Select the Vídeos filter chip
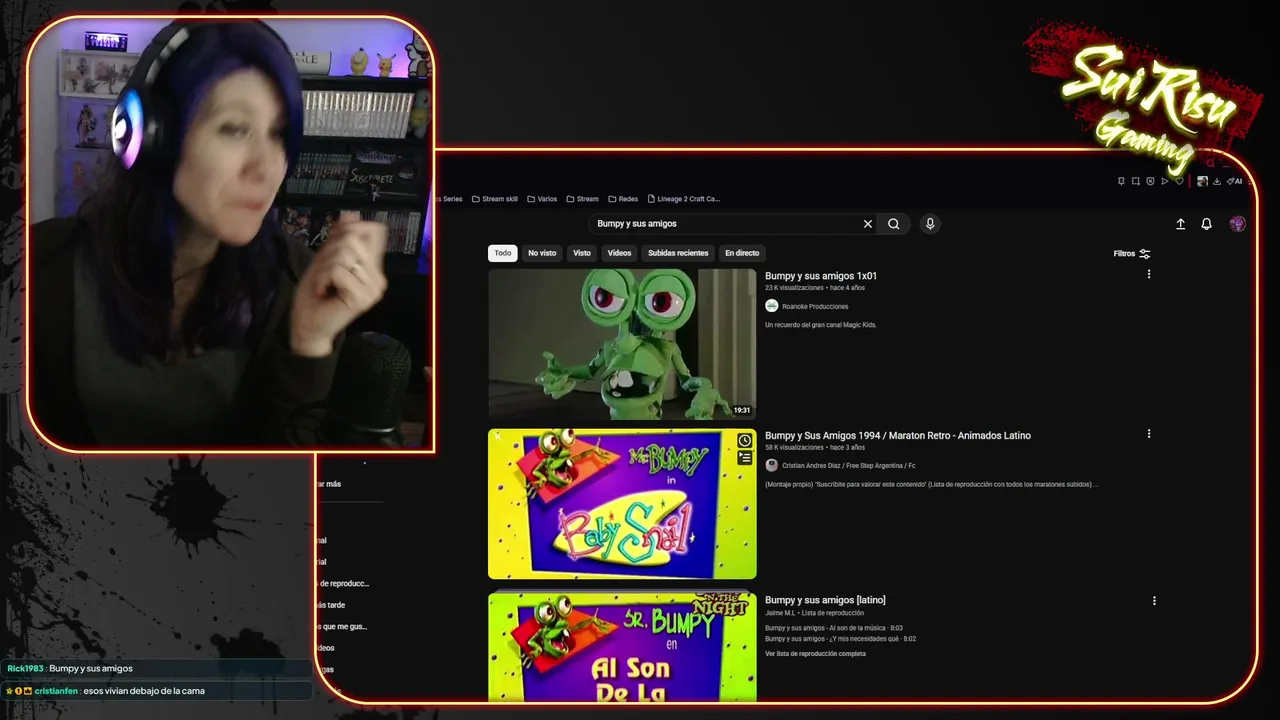Image resolution: width=1280 pixels, height=720 pixels. coord(619,253)
